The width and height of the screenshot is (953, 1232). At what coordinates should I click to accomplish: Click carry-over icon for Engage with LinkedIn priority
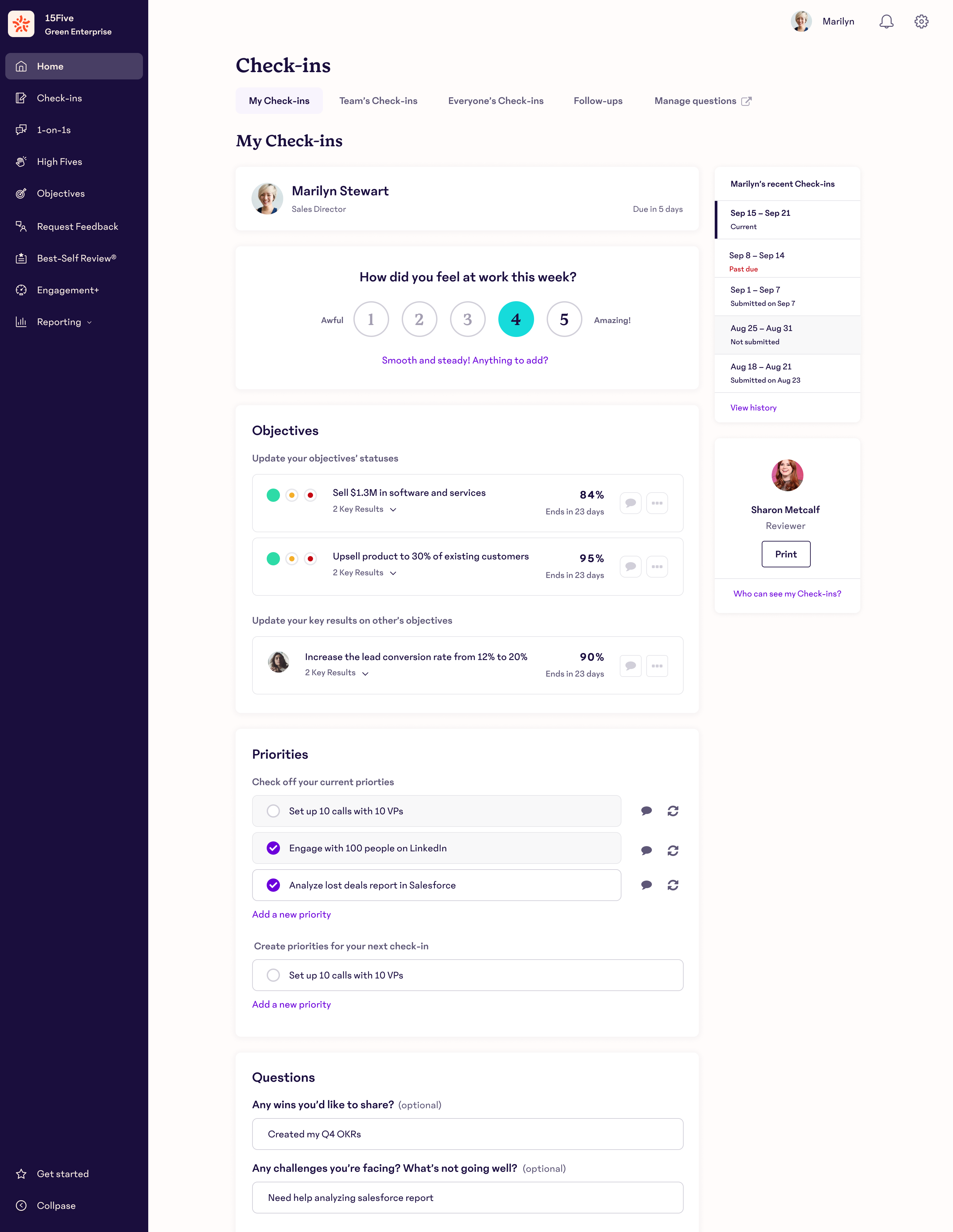tap(672, 851)
